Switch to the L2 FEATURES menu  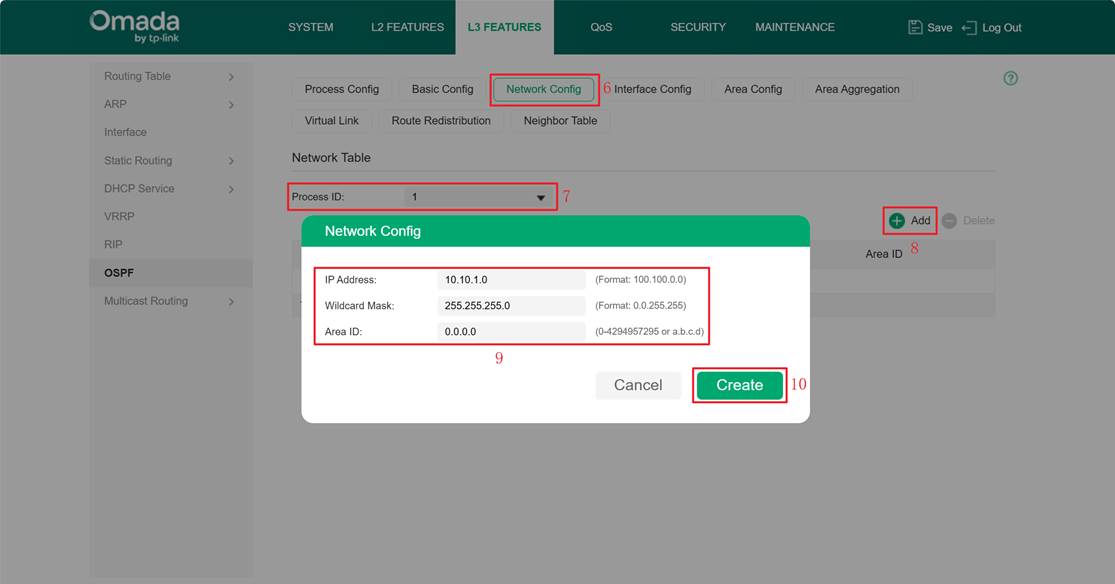[x=407, y=27]
